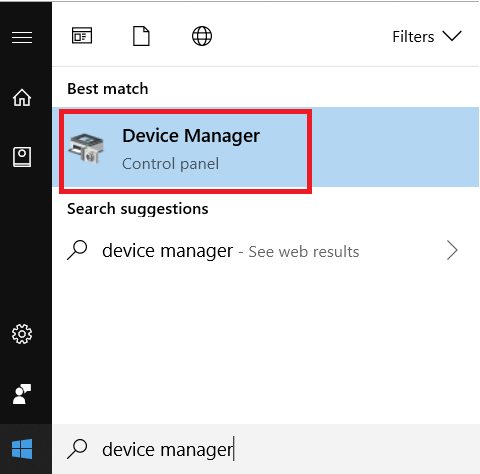
Task: Open Settings gear in the sidebar
Action: pos(22,334)
